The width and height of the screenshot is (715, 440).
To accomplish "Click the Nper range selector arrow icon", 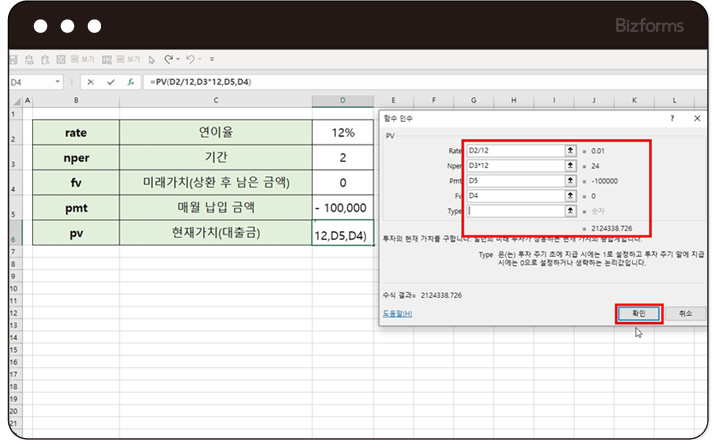I will pyautogui.click(x=570, y=165).
